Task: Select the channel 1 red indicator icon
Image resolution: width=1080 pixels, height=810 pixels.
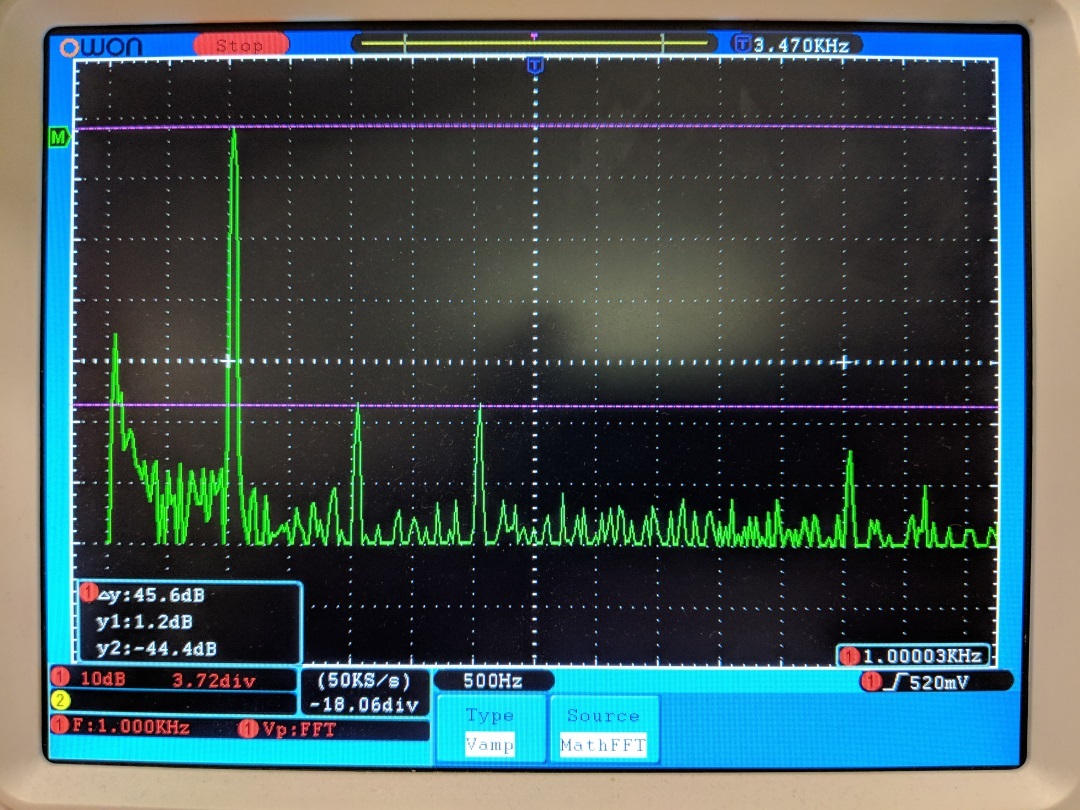Action: point(60,679)
